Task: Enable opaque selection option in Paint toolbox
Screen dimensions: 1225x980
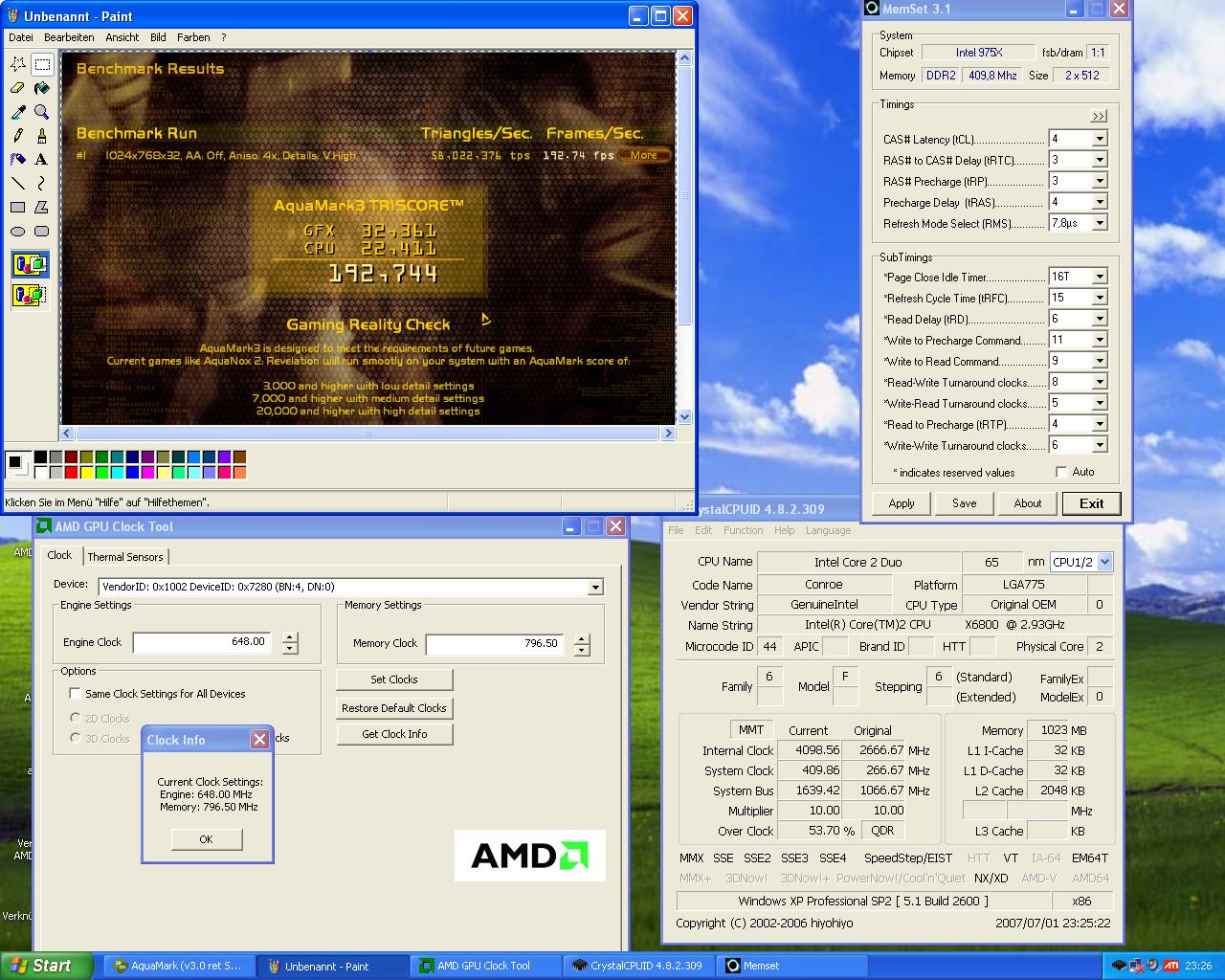Action: [30, 264]
